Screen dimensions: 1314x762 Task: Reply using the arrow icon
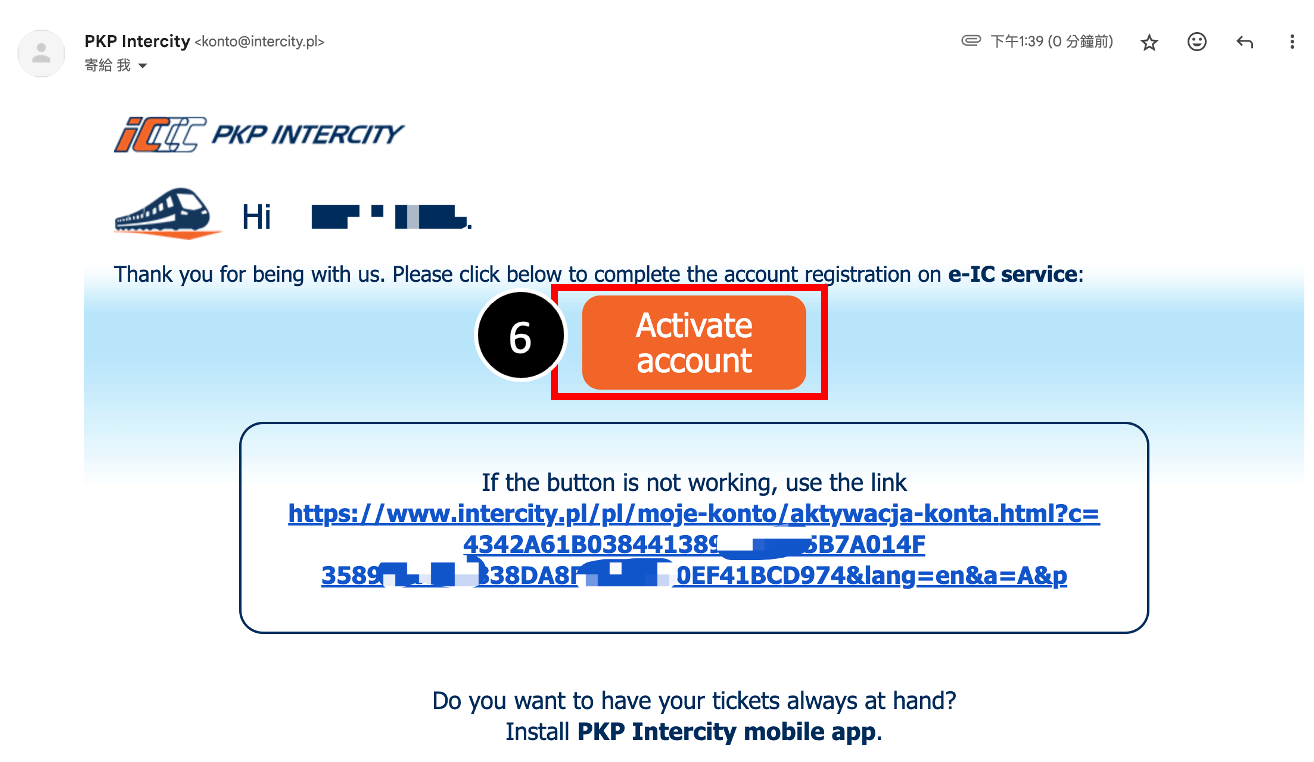(1245, 43)
